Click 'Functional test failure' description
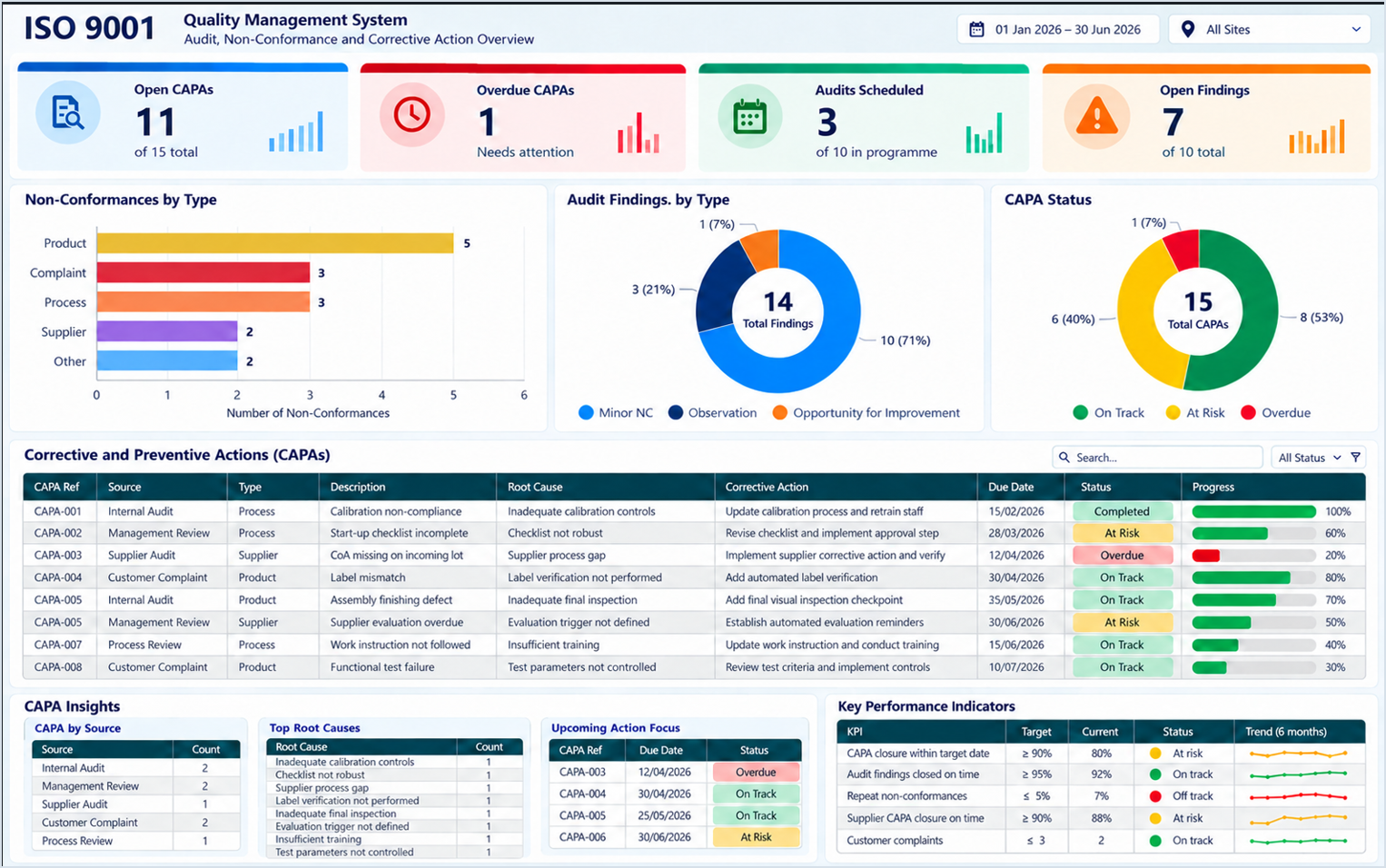Viewport: 1386px width, 868px height. pyautogui.click(x=382, y=666)
